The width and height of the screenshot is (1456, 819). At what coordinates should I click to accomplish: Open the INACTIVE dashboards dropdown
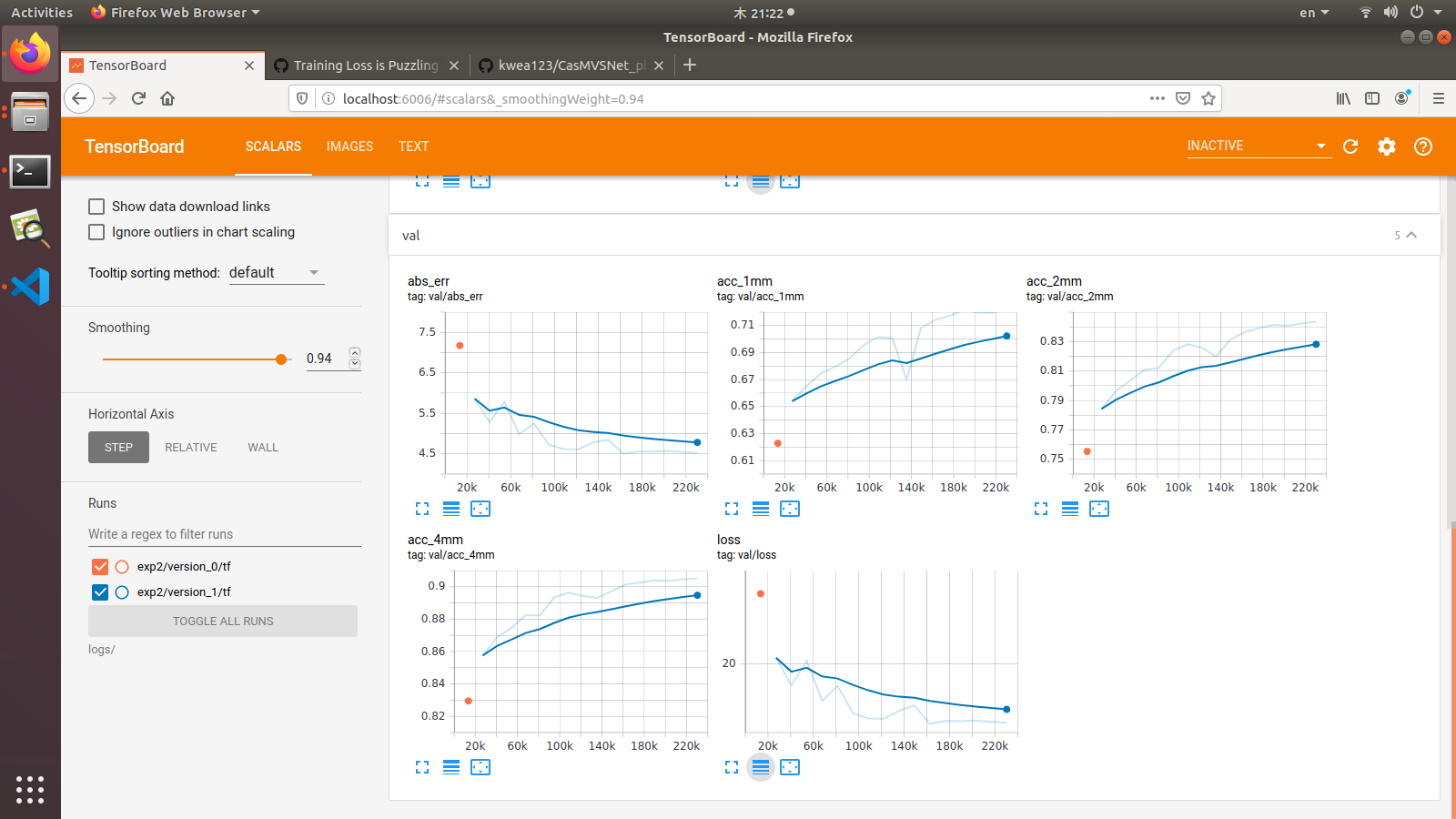(1259, 146)
